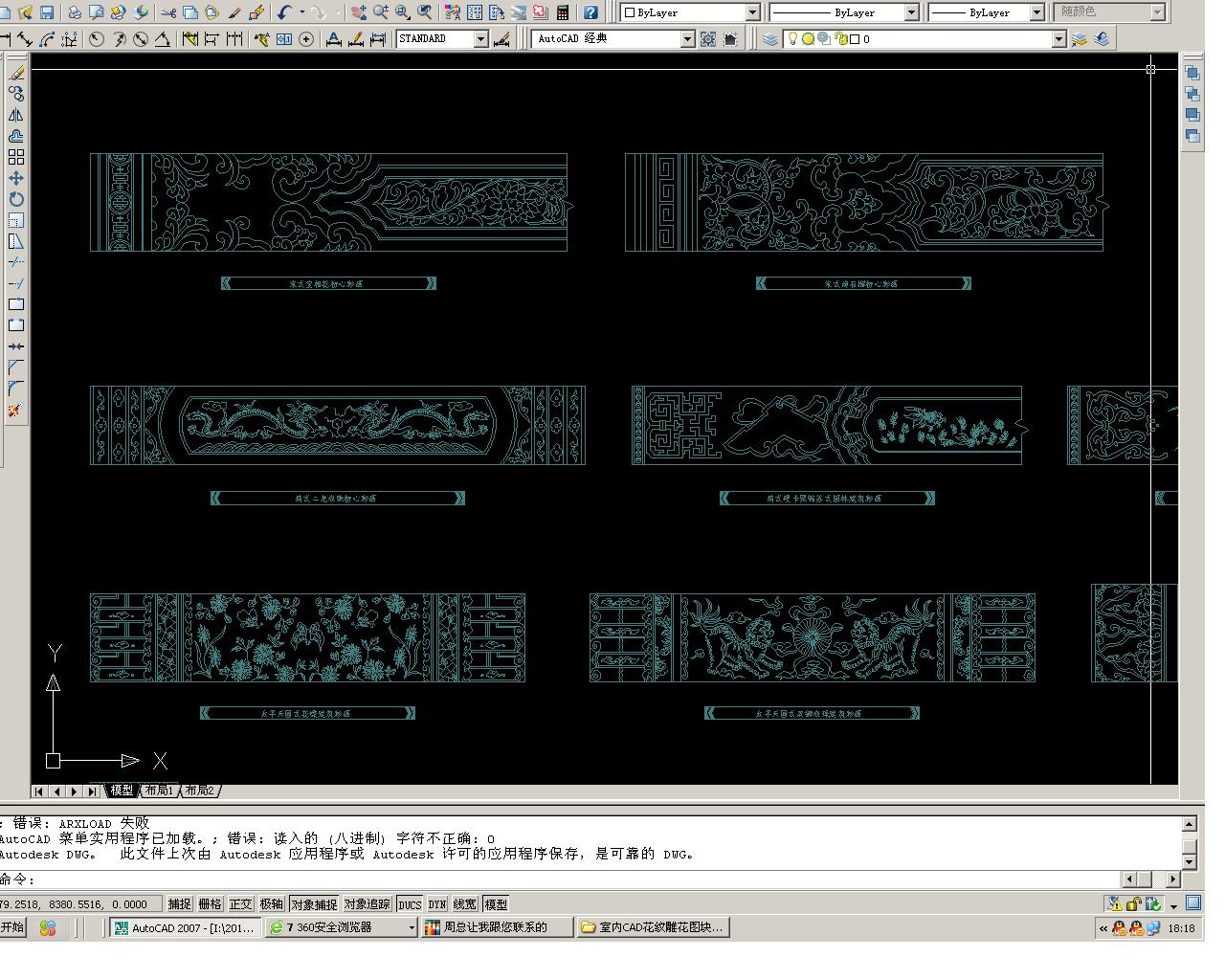Select the Move tool
Image resolution: width=1225 pixels, height=980 pixels.
[16, 178]
